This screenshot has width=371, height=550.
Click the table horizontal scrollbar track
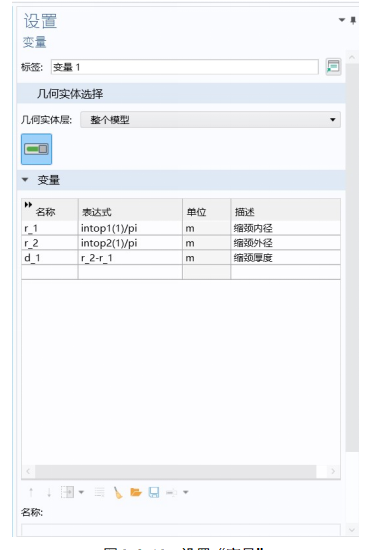click(175, 471)
